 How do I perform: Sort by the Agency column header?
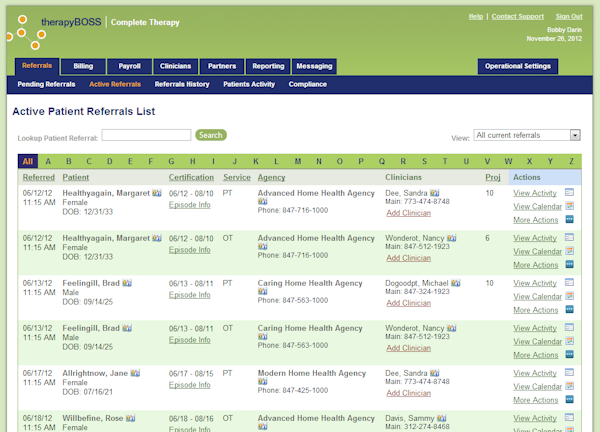pyautogui.click(x=271, y=178)
